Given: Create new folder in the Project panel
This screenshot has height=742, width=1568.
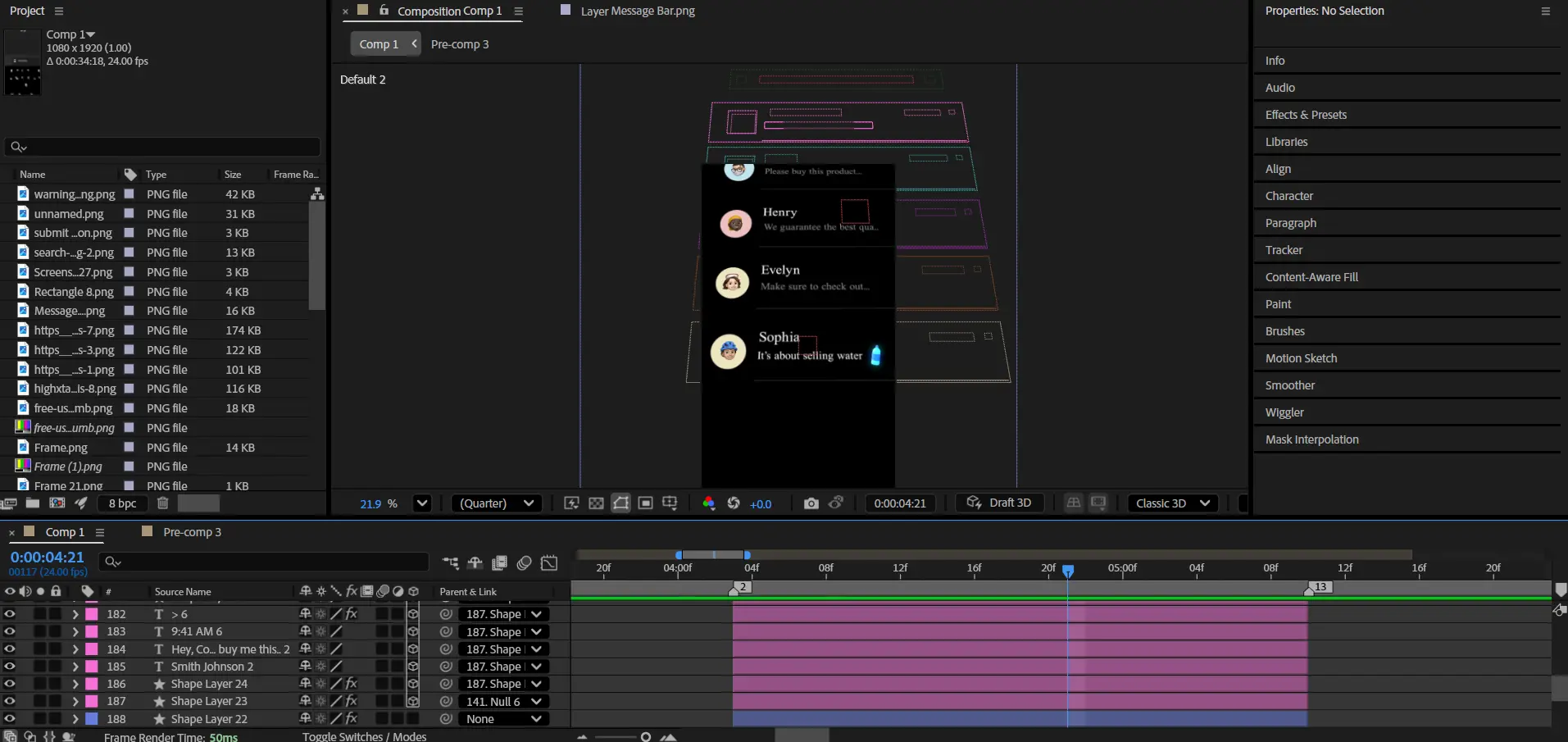Looking at the screenshot, I should click(x=33, y=503).
